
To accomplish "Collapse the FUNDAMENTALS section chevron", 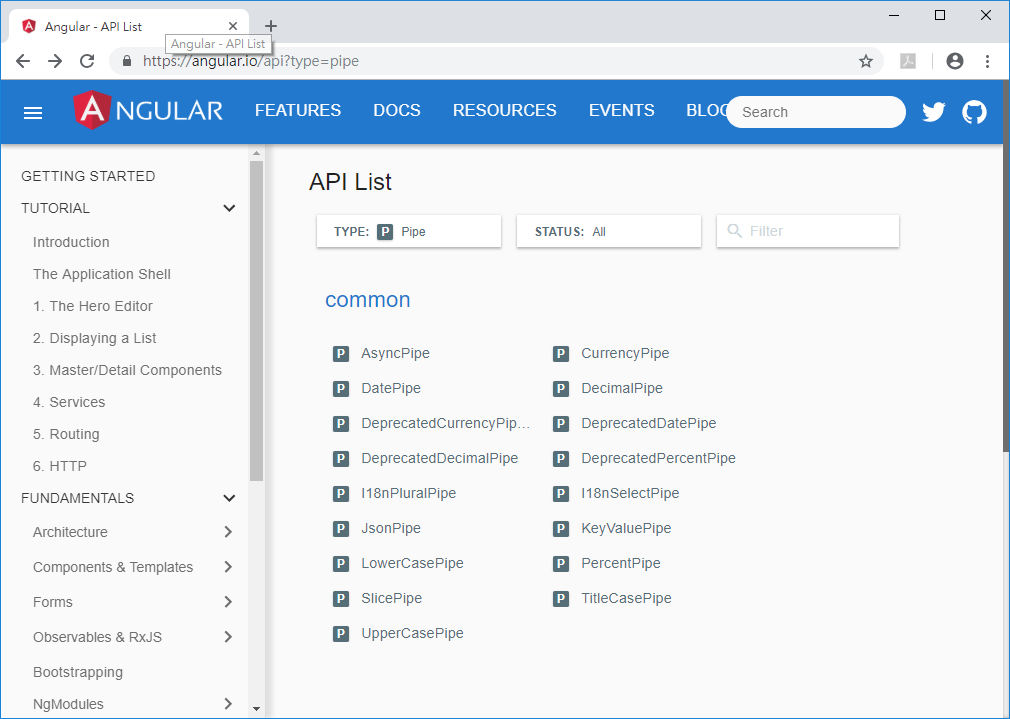I will (229, 498).
